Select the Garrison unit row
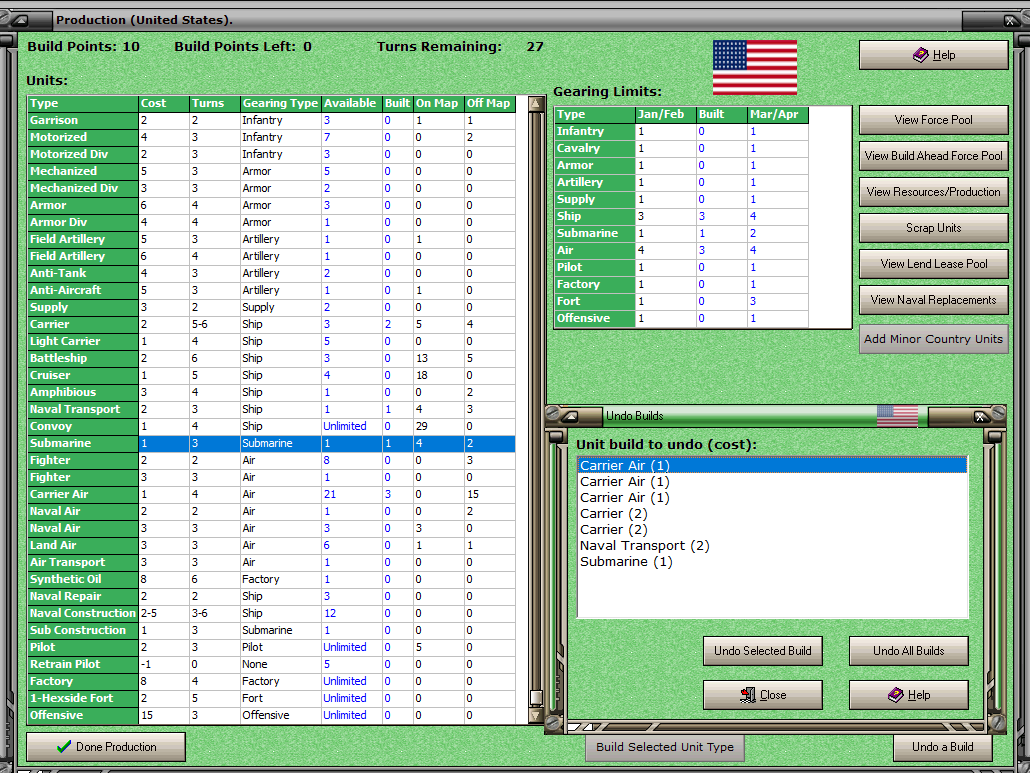The width and height of the screenshot is (1030, 773). click(271, 120)
